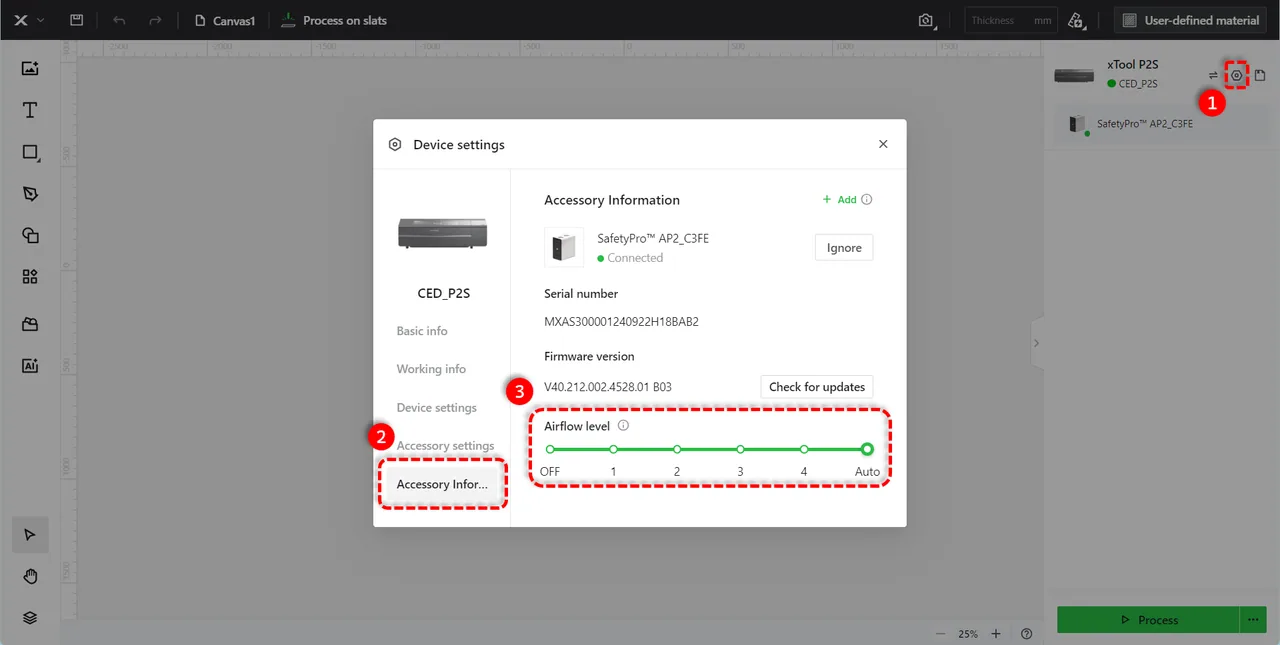This screenshot has width=1280, height=645.
Task: Select the Image import tool
Action: coord(30,68)
